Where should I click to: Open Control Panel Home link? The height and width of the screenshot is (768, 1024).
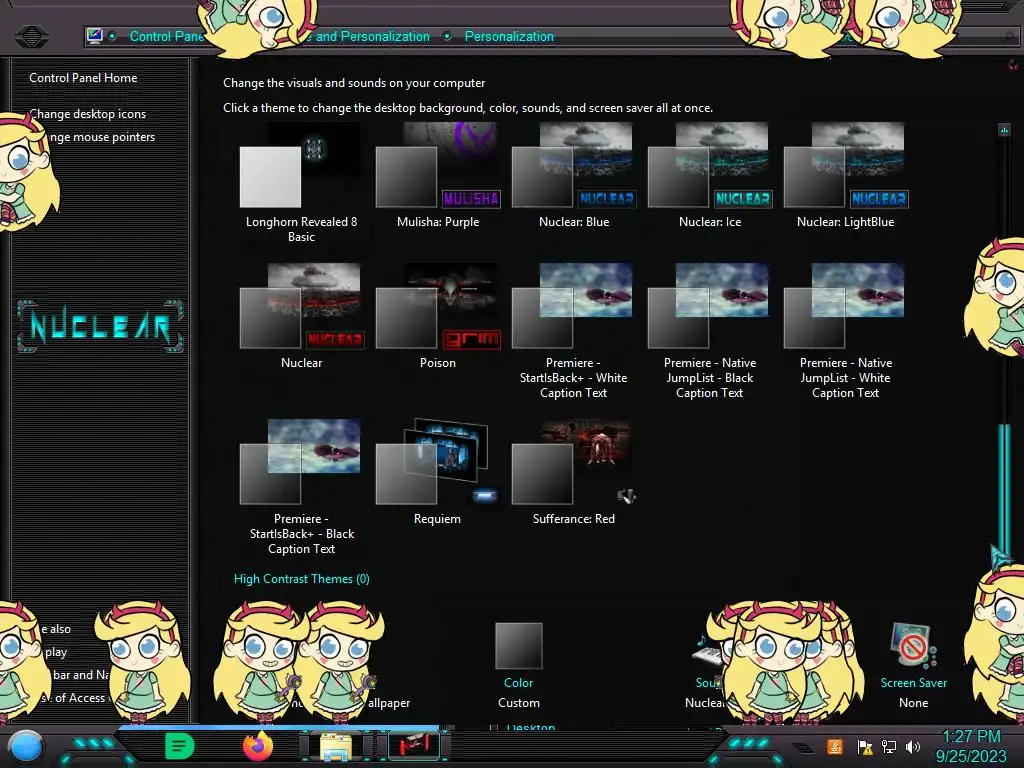click(x=83, y=78)
